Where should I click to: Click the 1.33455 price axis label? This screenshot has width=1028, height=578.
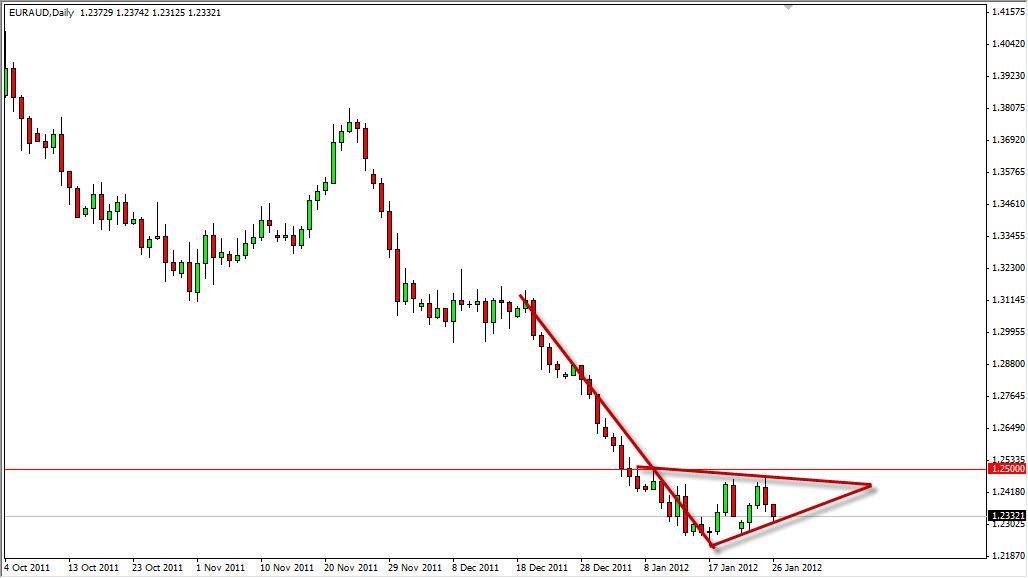pos(1008,236)
